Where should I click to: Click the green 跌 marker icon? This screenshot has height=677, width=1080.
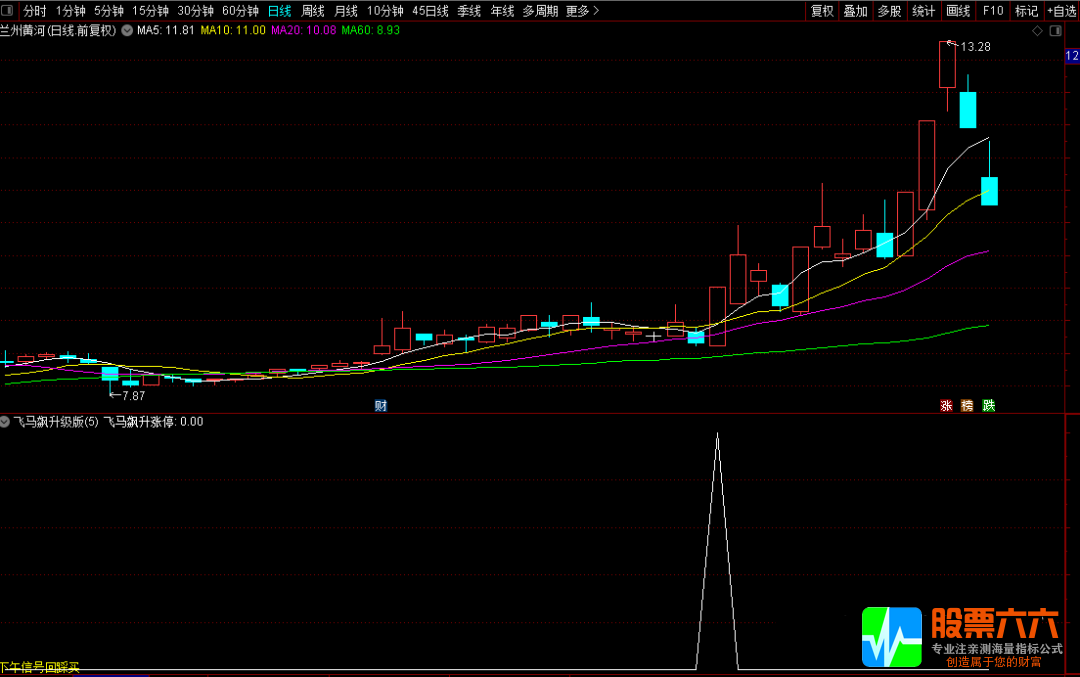[988, 406]
